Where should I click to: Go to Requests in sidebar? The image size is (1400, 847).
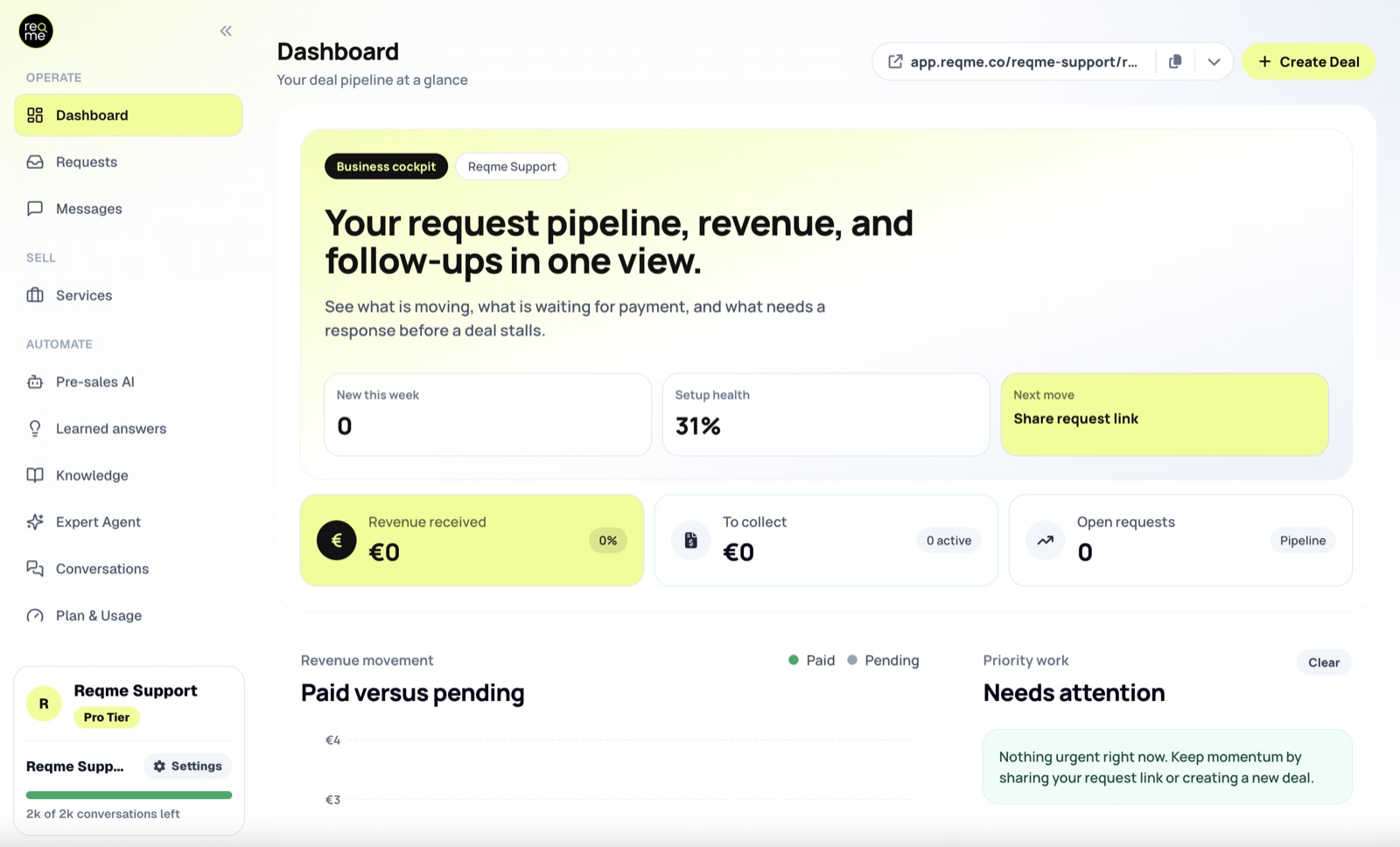[x=129, y=162]
